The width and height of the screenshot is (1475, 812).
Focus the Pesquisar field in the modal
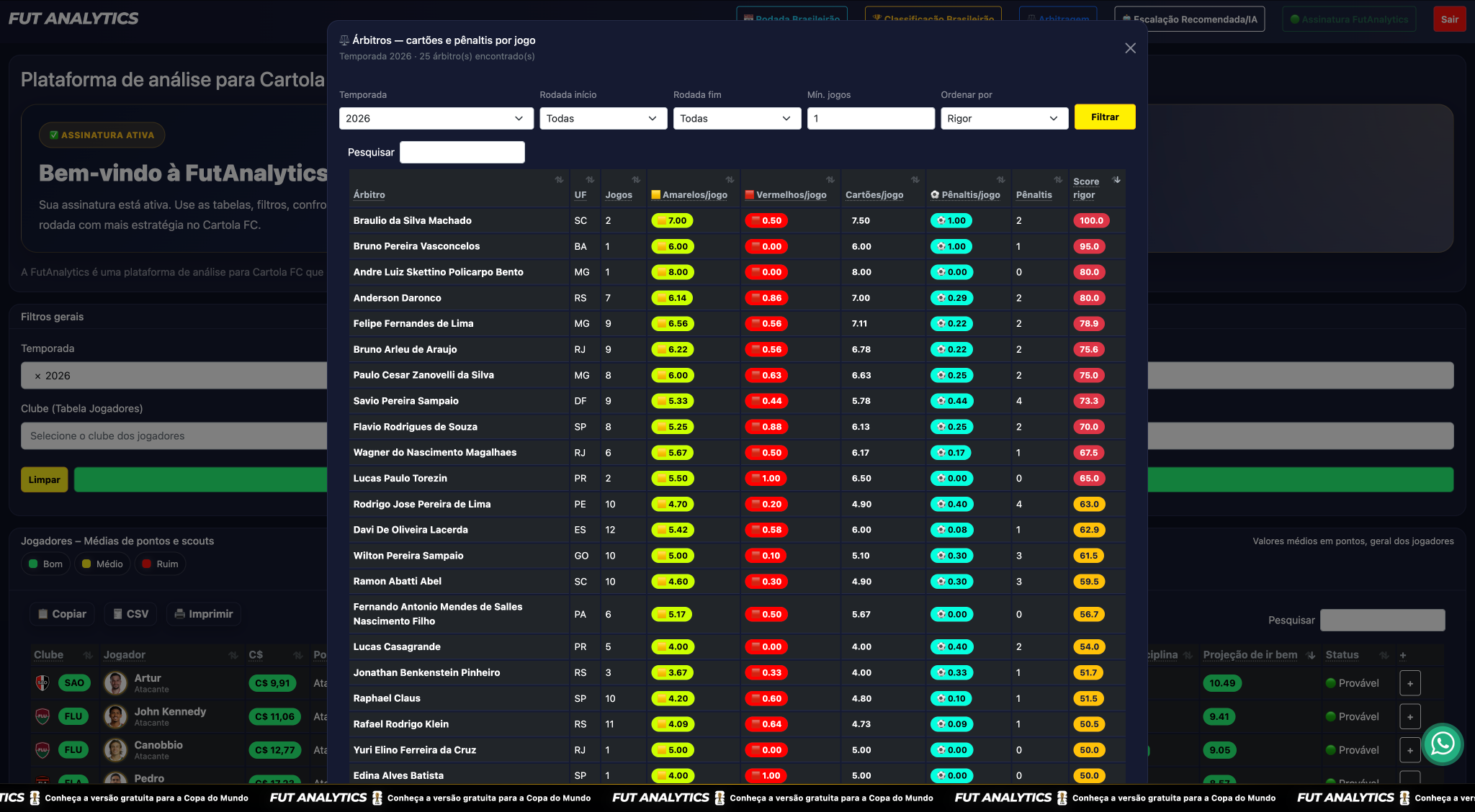[462, 152]
